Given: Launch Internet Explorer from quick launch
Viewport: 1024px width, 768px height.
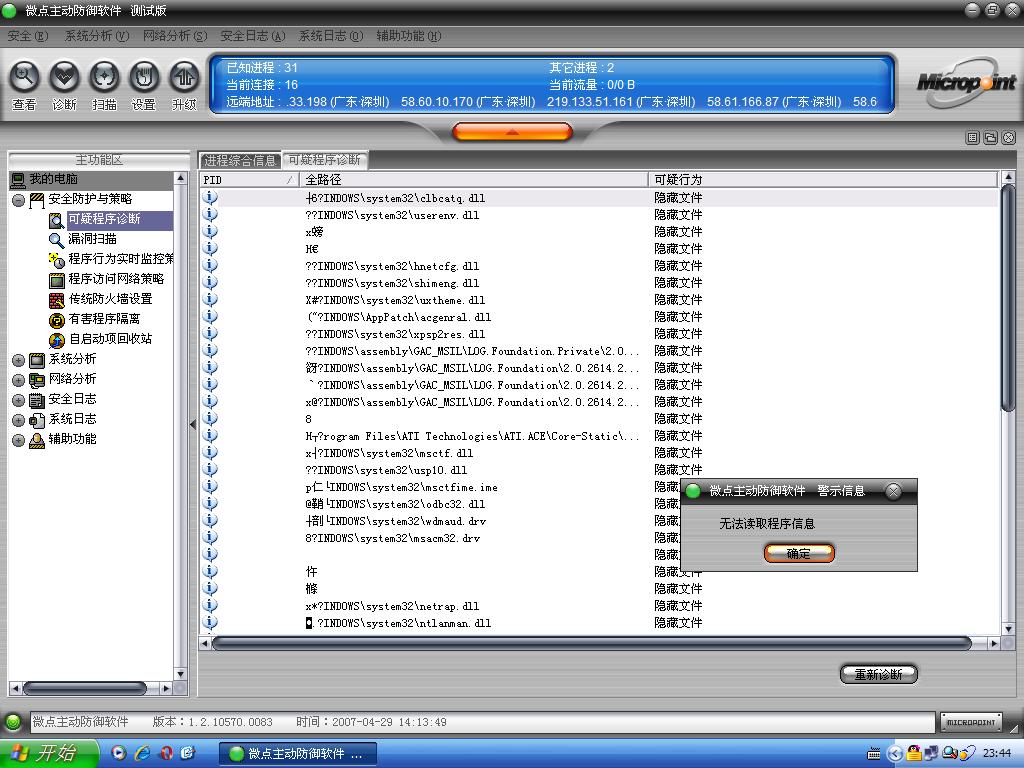Looking at the screenshot, I should click(x=142, y=754).
